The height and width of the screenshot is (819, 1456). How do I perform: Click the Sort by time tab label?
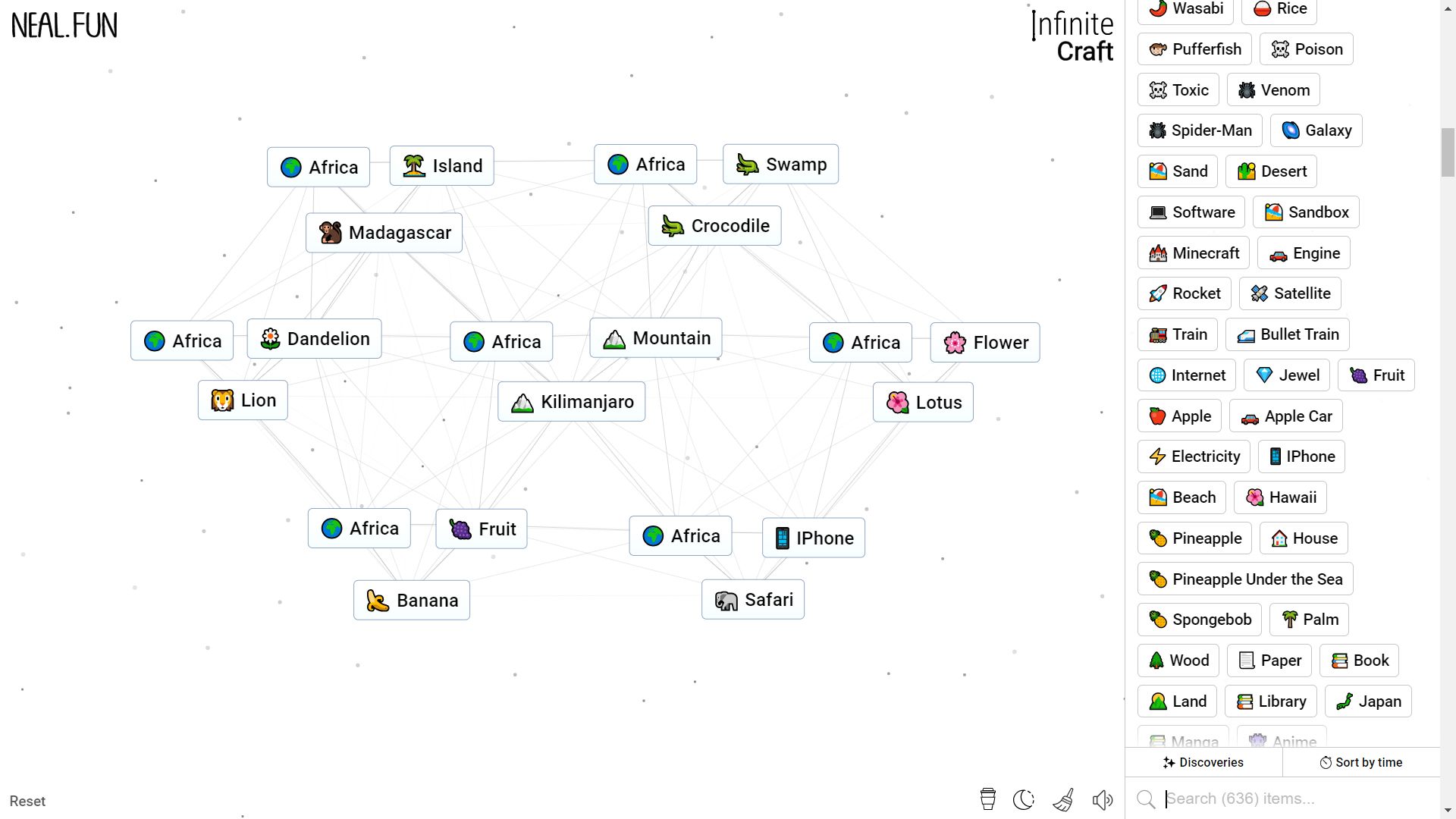tap(1361, 762)
